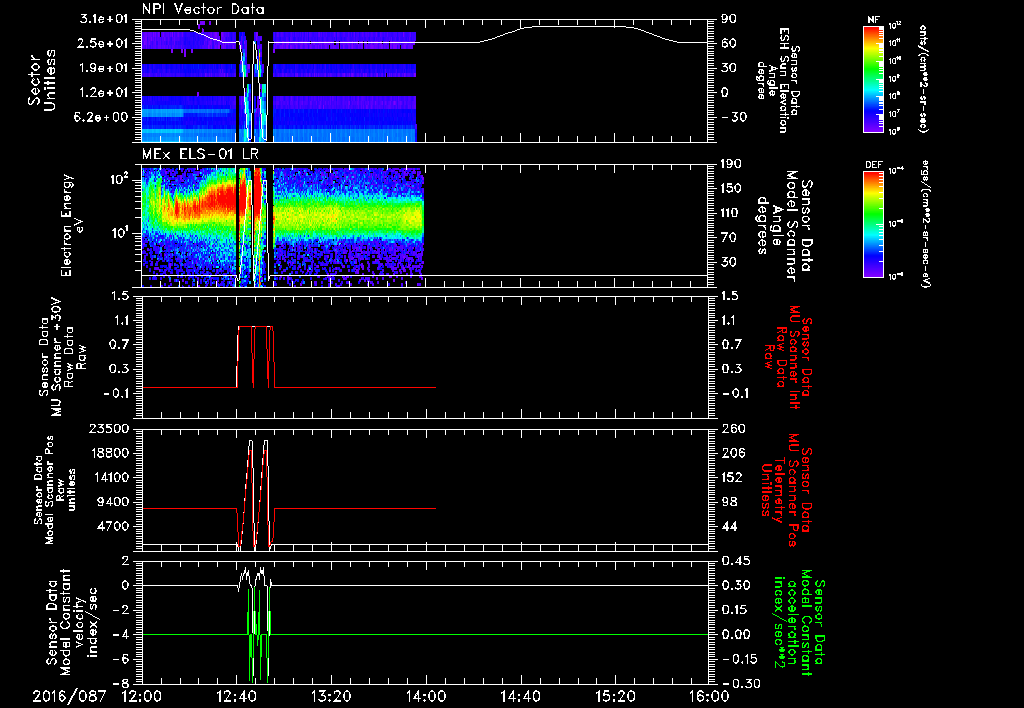Click the '0.00' acceleration tick value

coord(735,635)
